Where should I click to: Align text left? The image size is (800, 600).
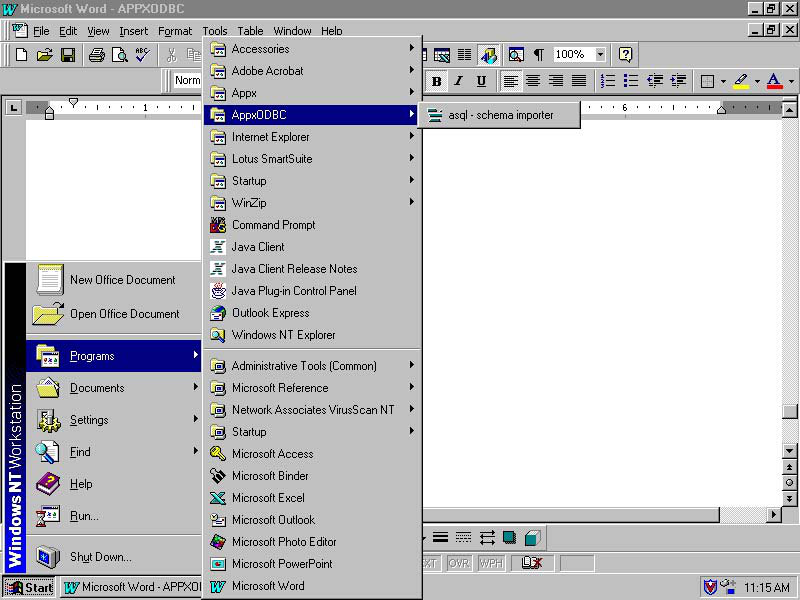511,81
